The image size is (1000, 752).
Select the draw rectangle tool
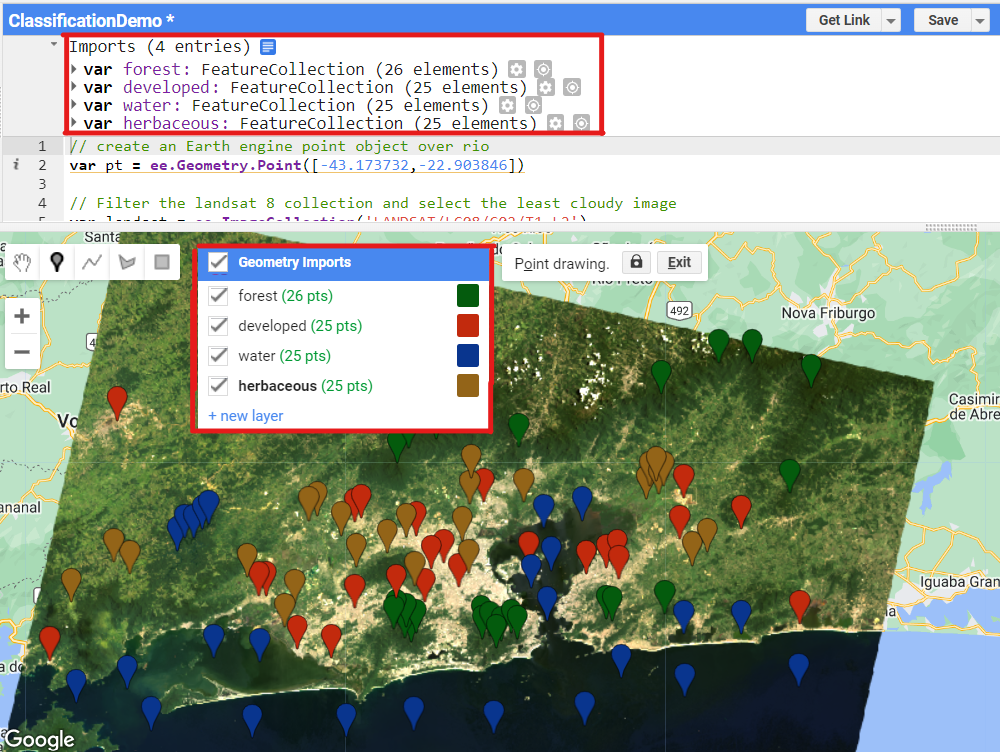point(162,262)
